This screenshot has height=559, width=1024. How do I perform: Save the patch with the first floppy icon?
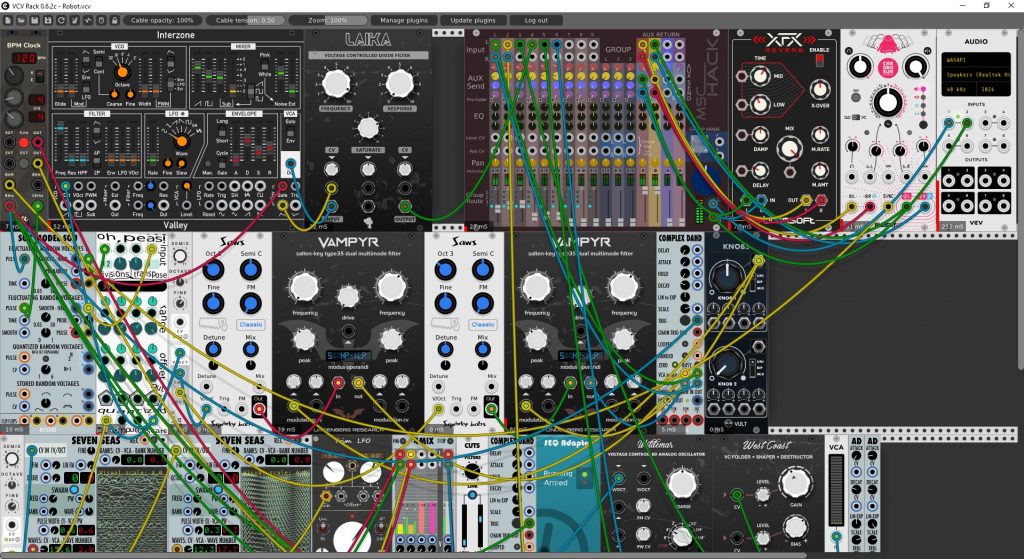click(35, 20)
